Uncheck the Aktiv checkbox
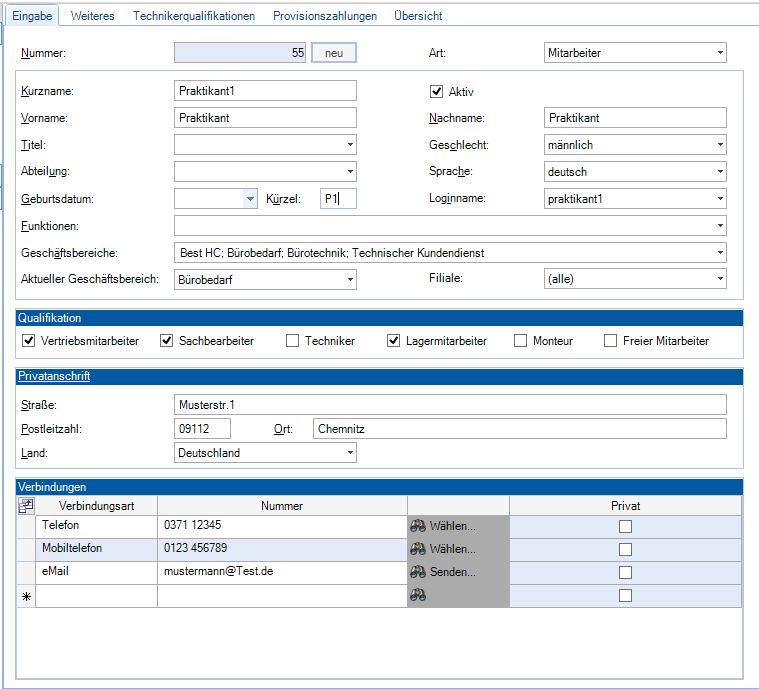This screenshot has height=689, width=759. [436, 91]
